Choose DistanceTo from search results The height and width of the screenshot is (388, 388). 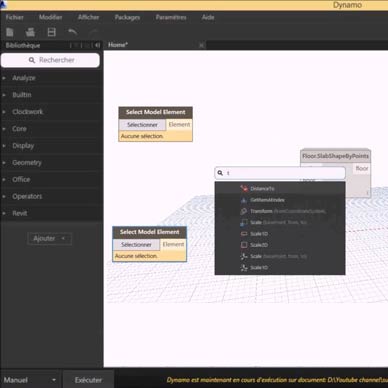(x=280, y=189)
